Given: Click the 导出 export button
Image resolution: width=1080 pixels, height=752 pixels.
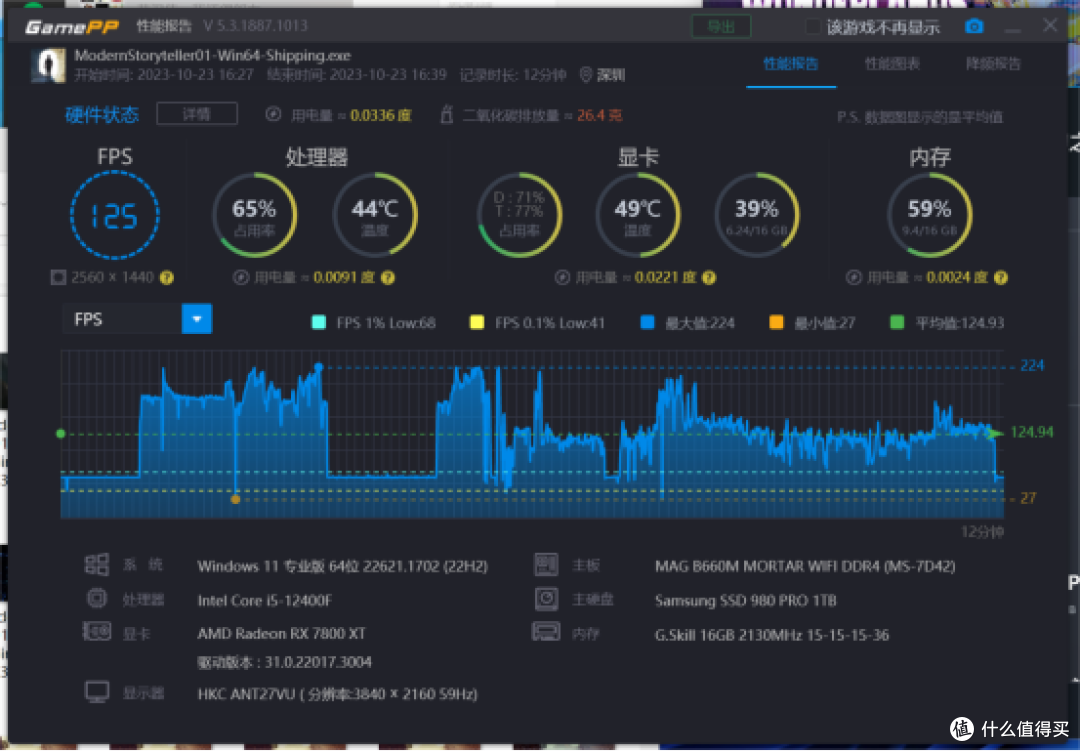Looking at the screenshot, I should click(x=721, y=27).
